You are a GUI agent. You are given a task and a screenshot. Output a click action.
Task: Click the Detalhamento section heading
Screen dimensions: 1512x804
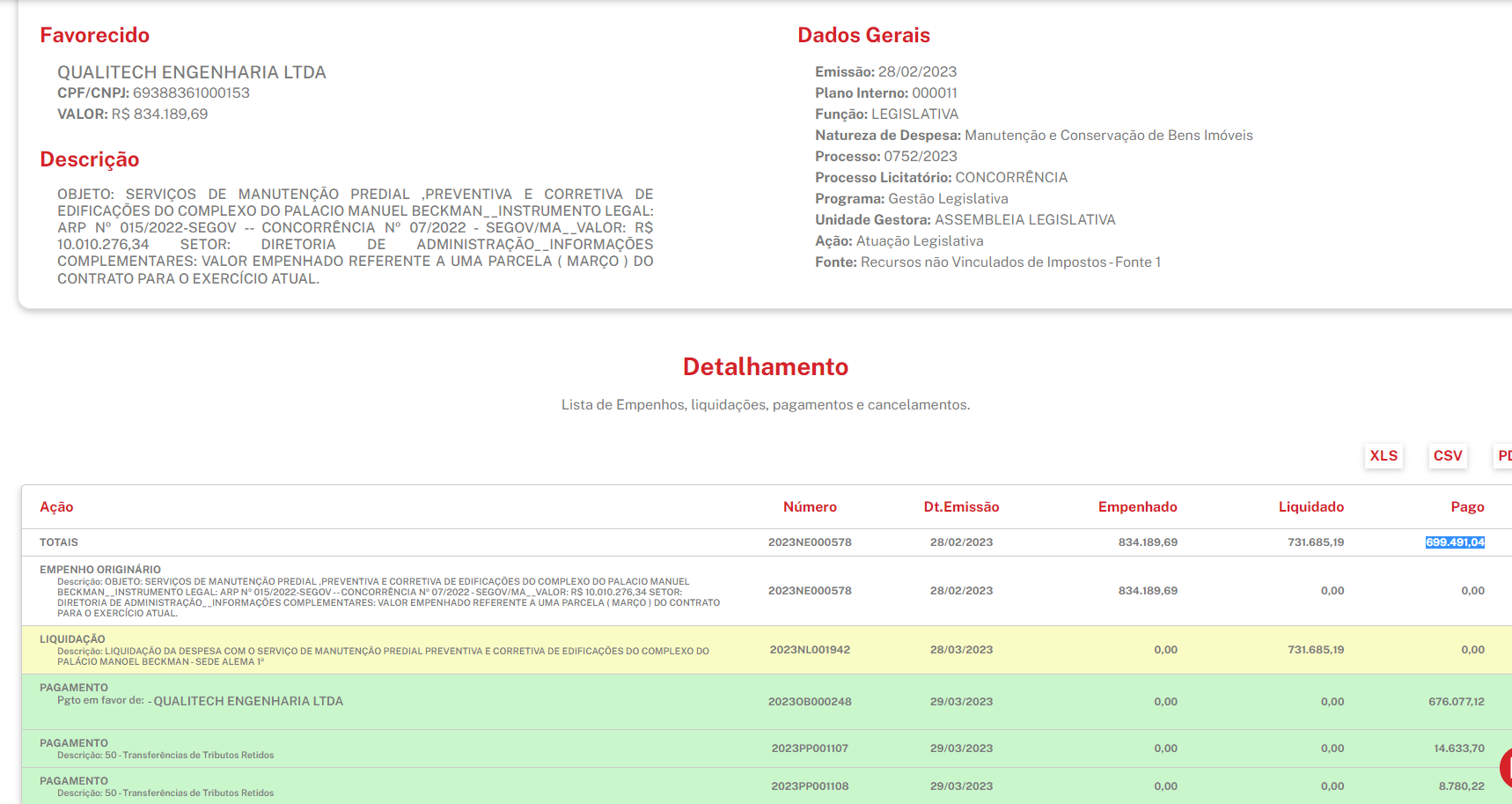point(765,366)
